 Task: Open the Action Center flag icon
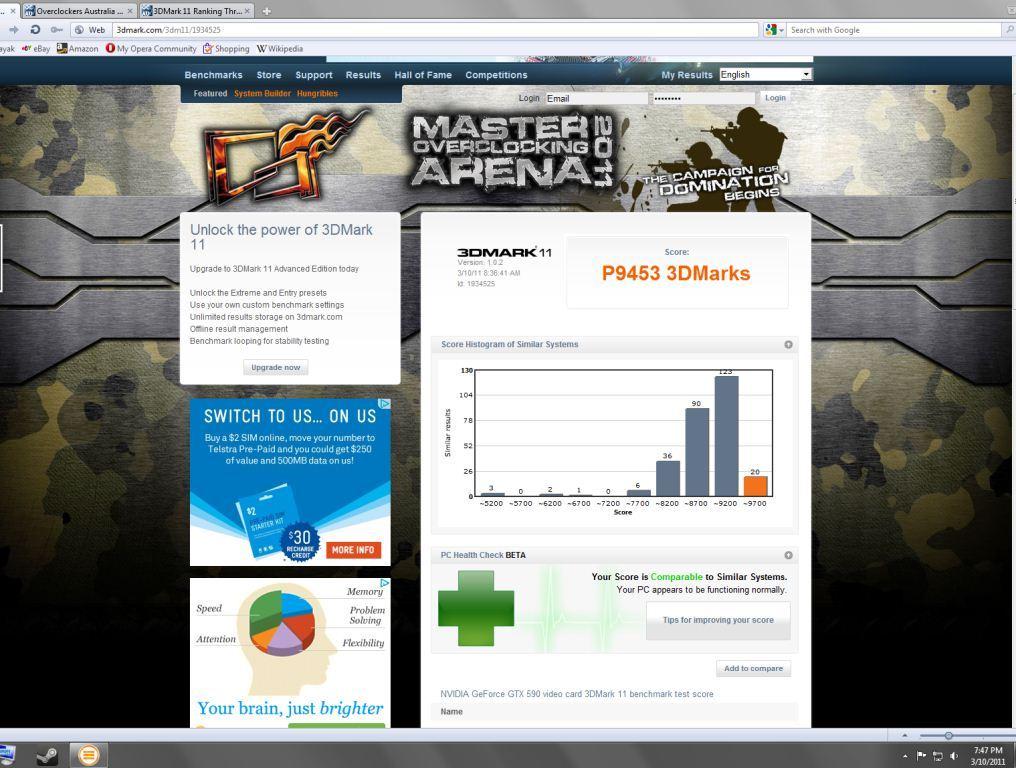pyautogui.click(x=921, y=756)
